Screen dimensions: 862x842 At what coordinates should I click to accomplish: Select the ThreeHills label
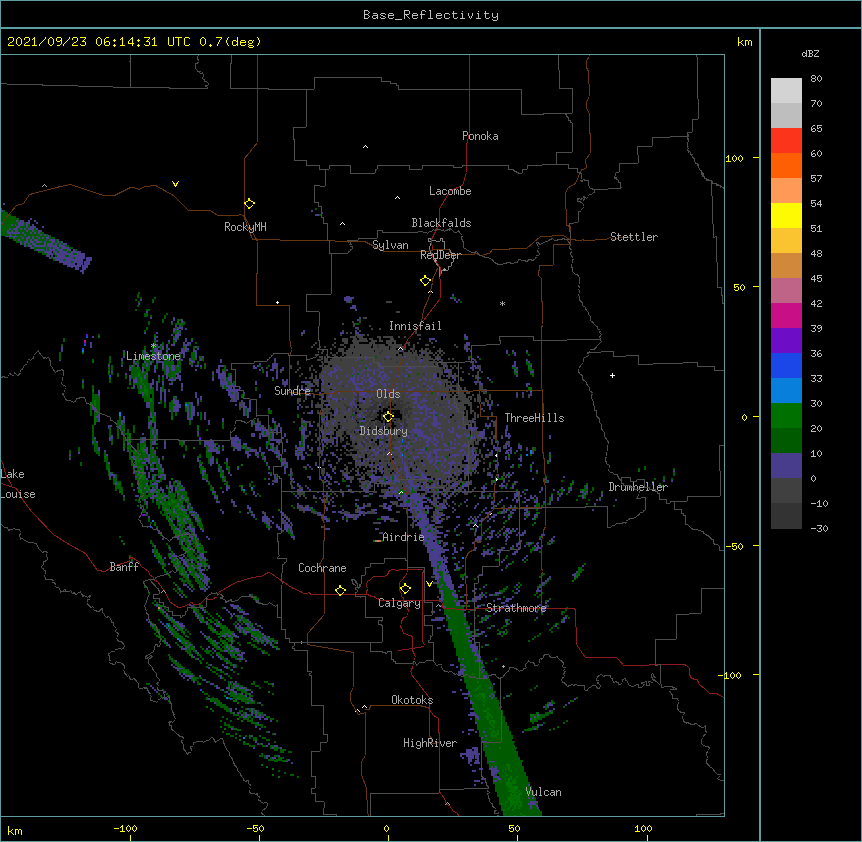pos(534,418)
